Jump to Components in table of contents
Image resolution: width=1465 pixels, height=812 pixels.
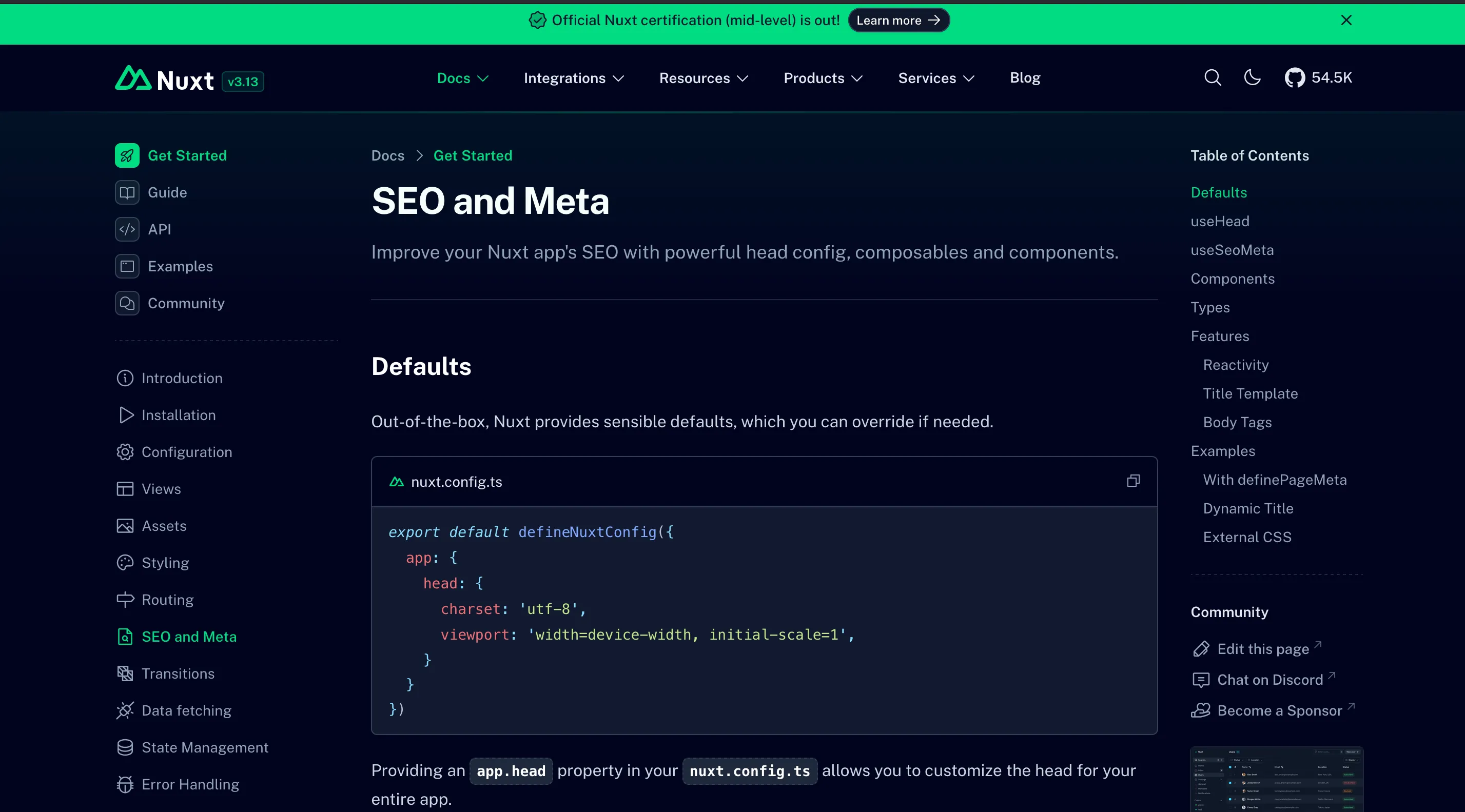tap(1233, 279)
